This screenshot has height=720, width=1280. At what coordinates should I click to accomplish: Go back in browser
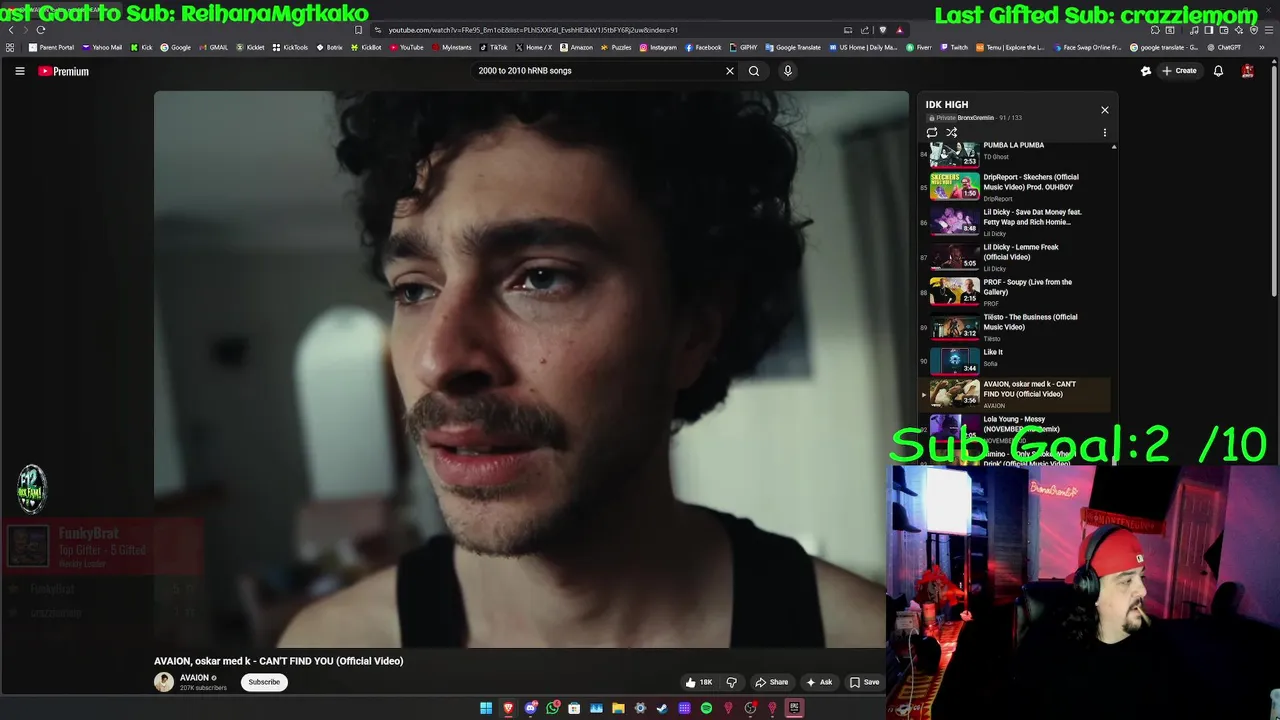11,30
